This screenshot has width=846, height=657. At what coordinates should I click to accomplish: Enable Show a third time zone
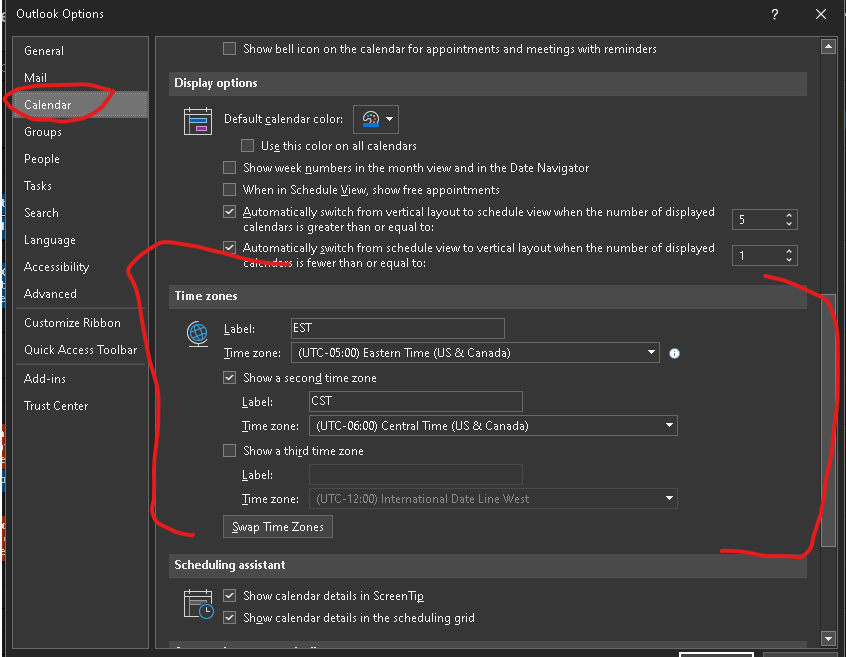[x=229, y=450]
